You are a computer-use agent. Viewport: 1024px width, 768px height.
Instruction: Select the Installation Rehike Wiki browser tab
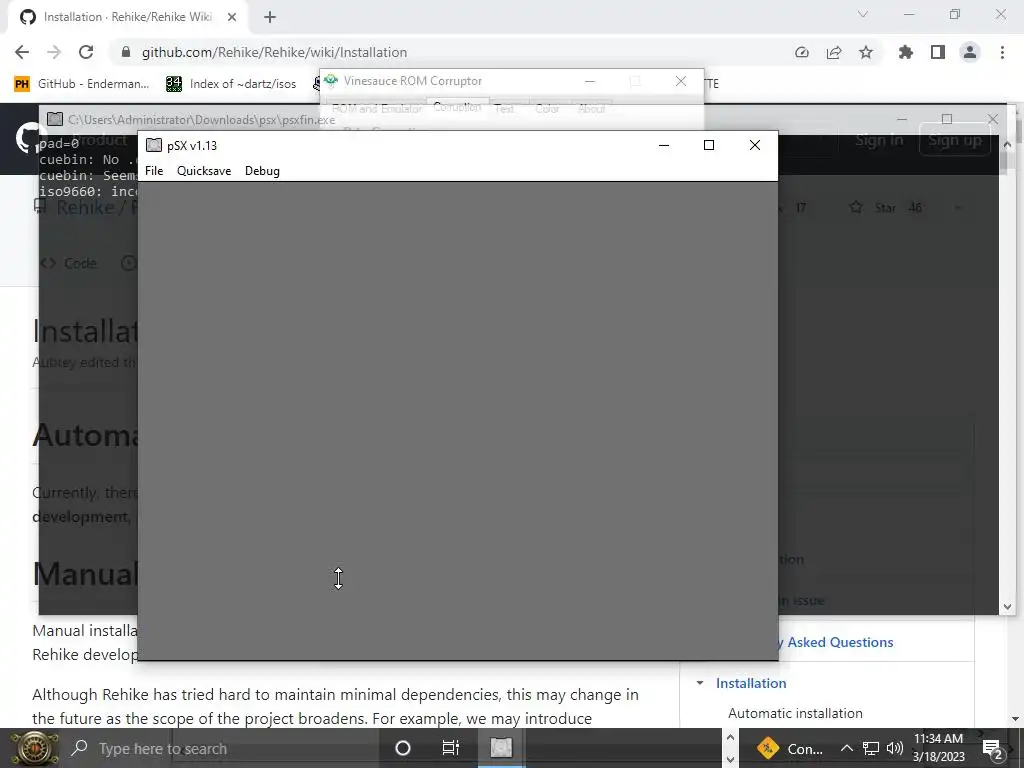pos(128,17)
